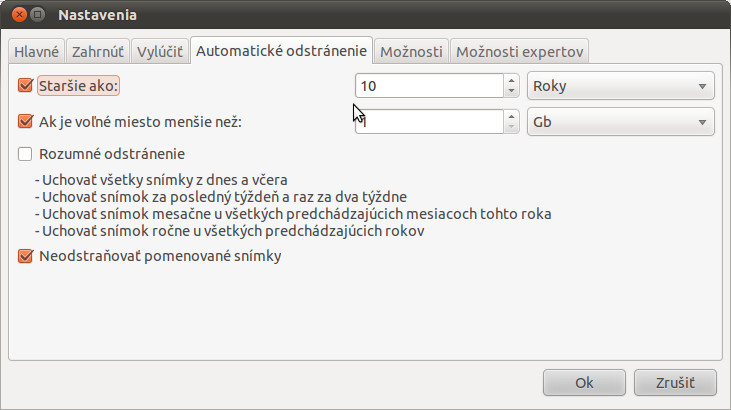Click the Staršie ako number field showing 10
Image resolution: width=731 pixels, height=410 pixels.
(428, 87)
